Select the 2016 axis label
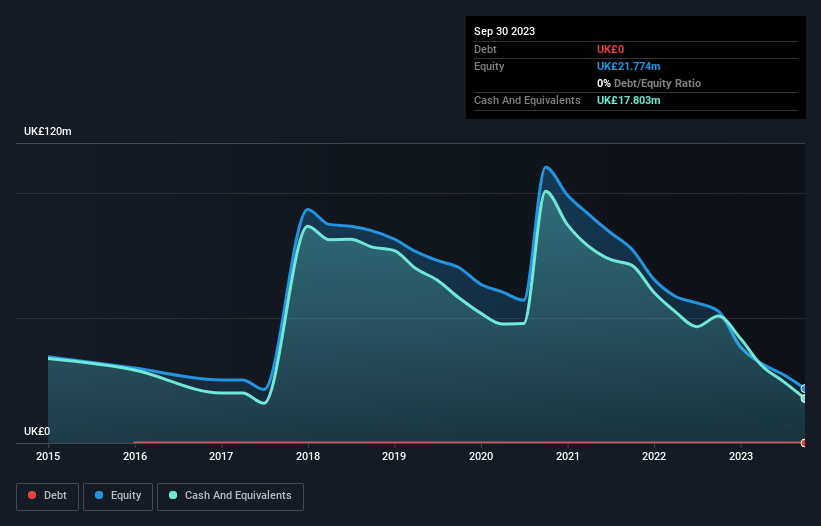Image resolution: width=821 pixels, height=526 pixels. point(135,456)
